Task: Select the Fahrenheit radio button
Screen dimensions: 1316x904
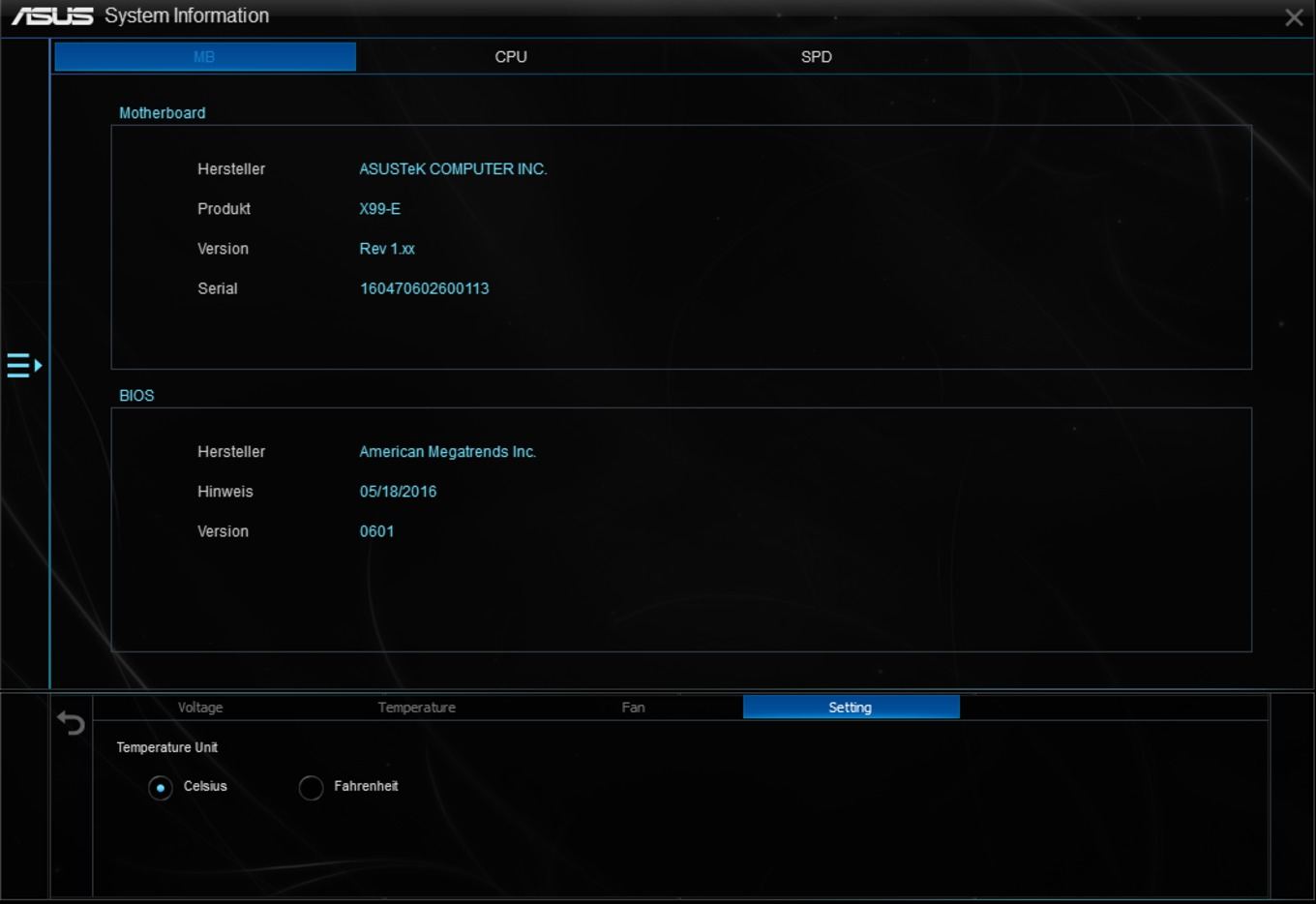Action: pyautogui.click(x=311, y=788)
